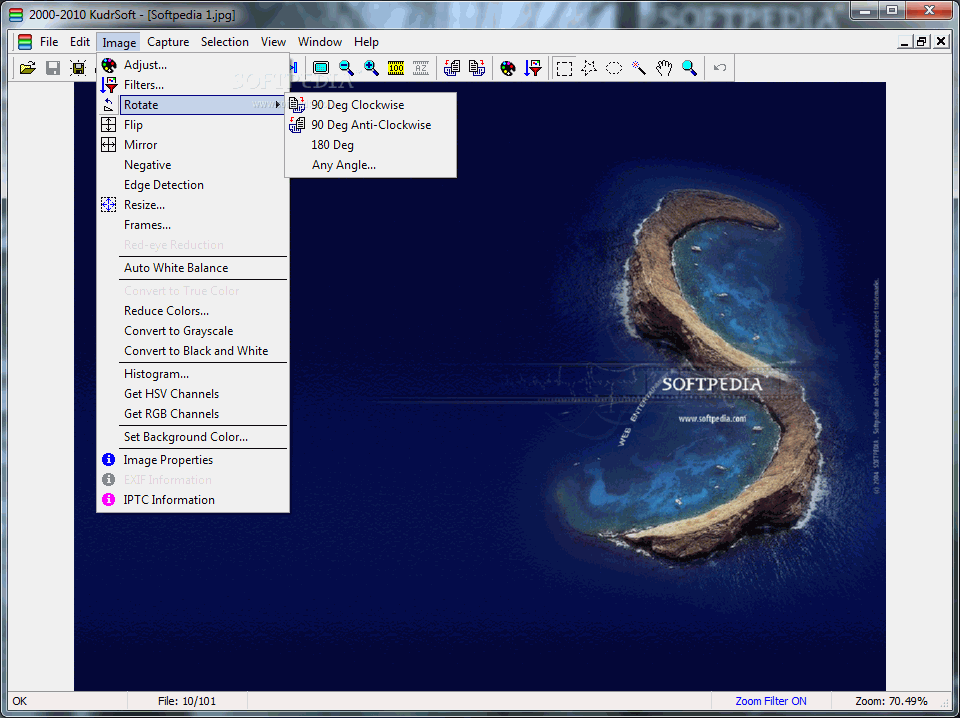Click the OK status bar text
This screenshot has width=960, height=718.
20,701
